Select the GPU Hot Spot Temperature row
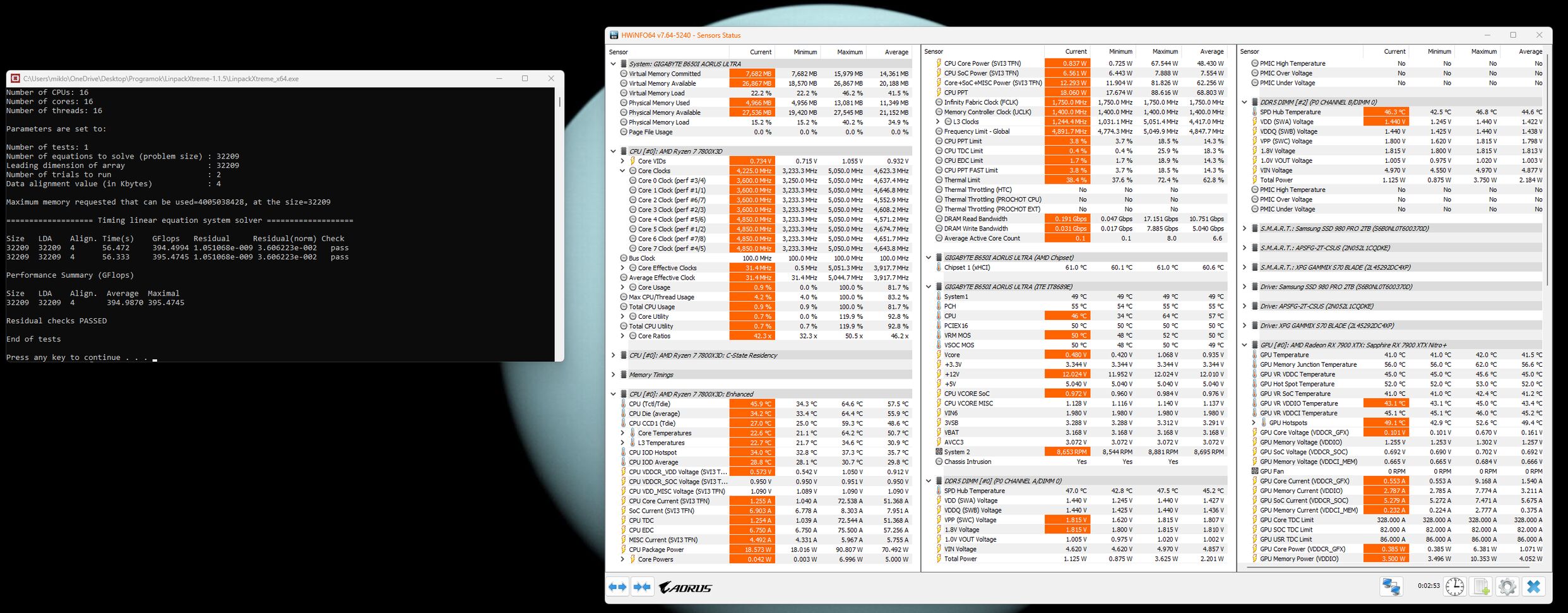The width and height of the screenshot is (1568, 613). pos(1391,384)
